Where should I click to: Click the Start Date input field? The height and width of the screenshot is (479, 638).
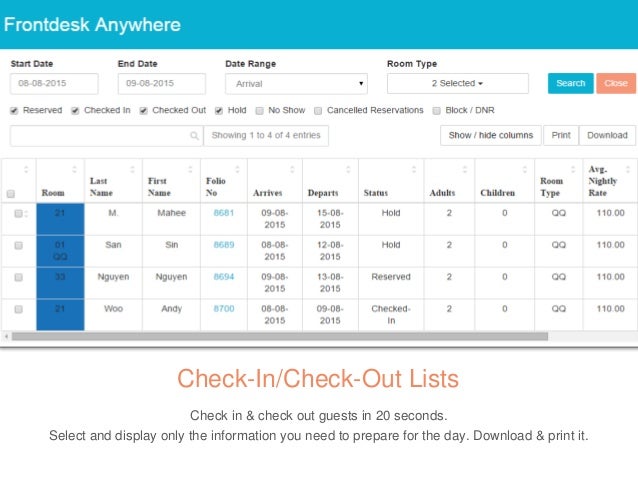coord(54,84)
